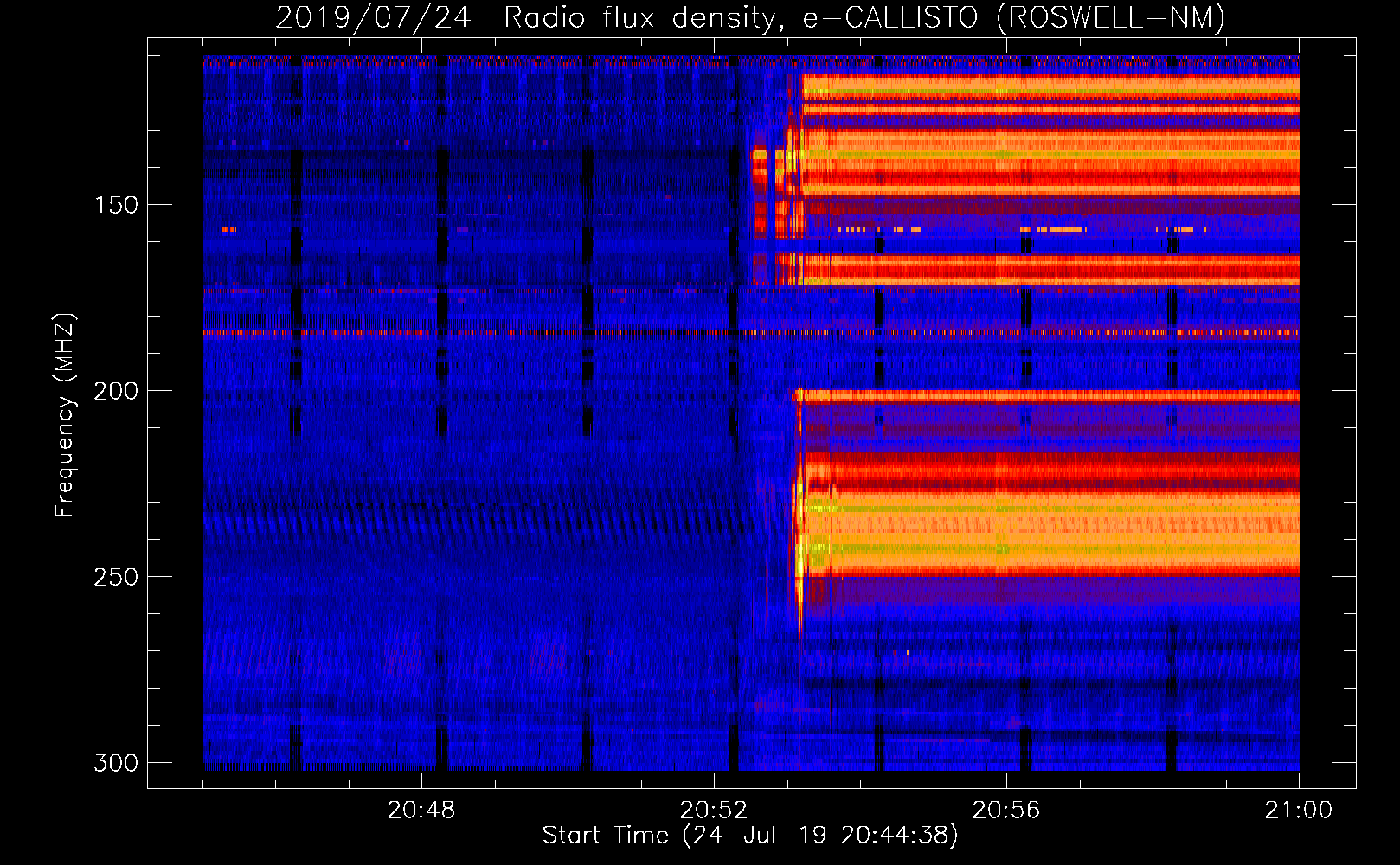Image resolution: width=1400 pixels, height=865 pixels.
Task: Click the "Start Time (24-Jul-19 20:44:38)" label
Action: tap(750, 836)
